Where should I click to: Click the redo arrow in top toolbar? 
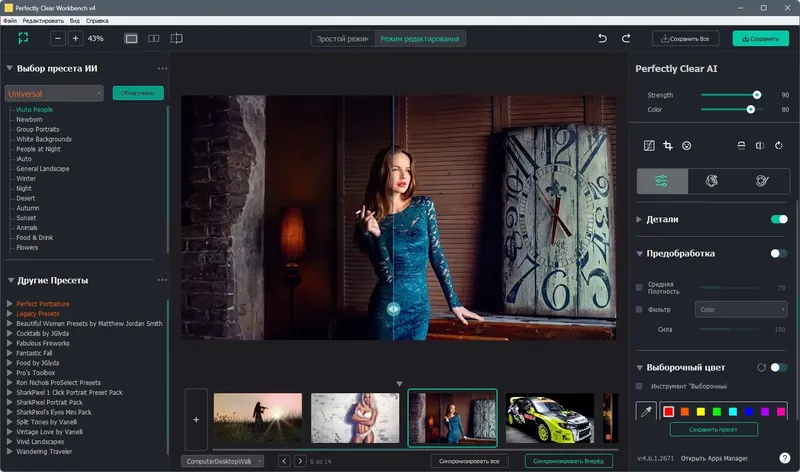tap(626, 38)
